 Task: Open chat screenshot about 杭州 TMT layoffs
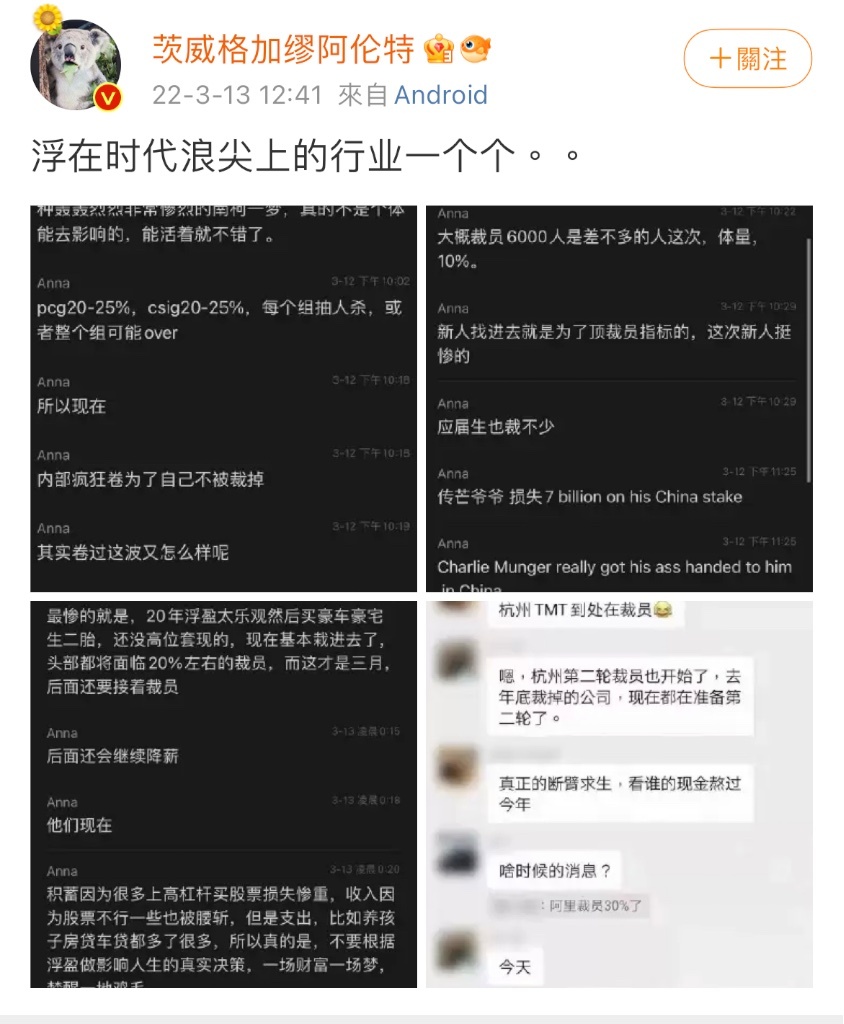pyautogui.click(x=619, y=794)
